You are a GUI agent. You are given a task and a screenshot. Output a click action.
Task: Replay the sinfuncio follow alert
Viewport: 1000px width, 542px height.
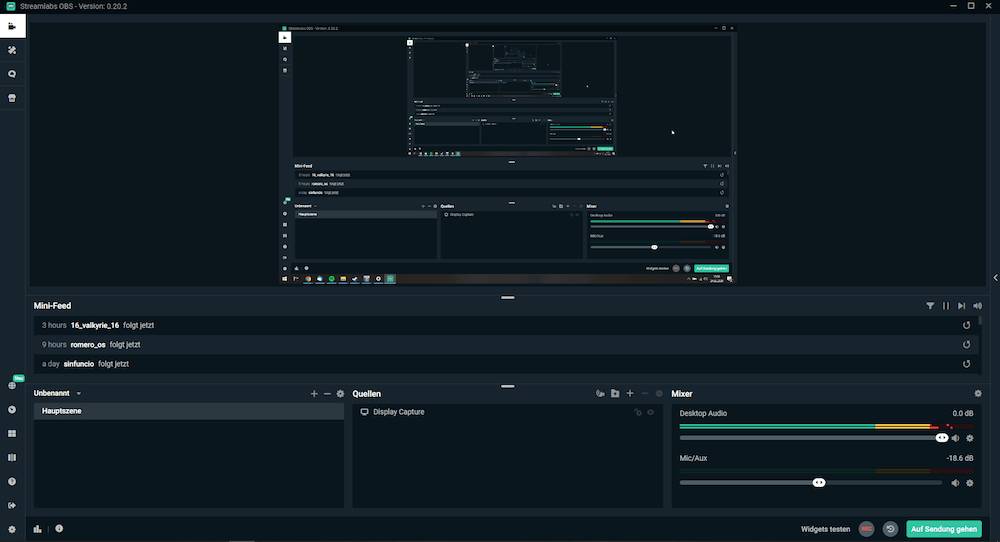967,364
